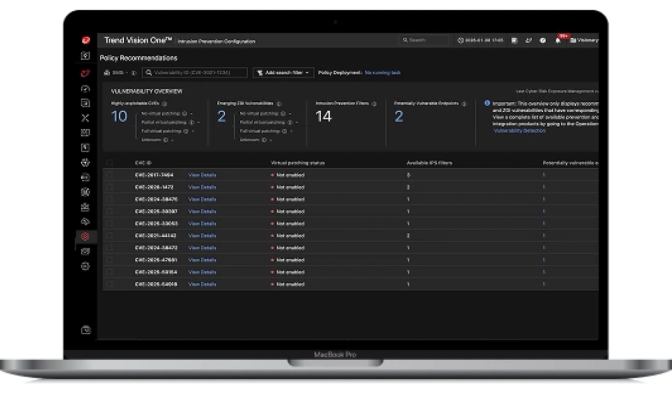Screen dimensions: 672x394
Task: Open the scope dropdown left of Vulnerability ID field
Action: (x=116, y=72)
